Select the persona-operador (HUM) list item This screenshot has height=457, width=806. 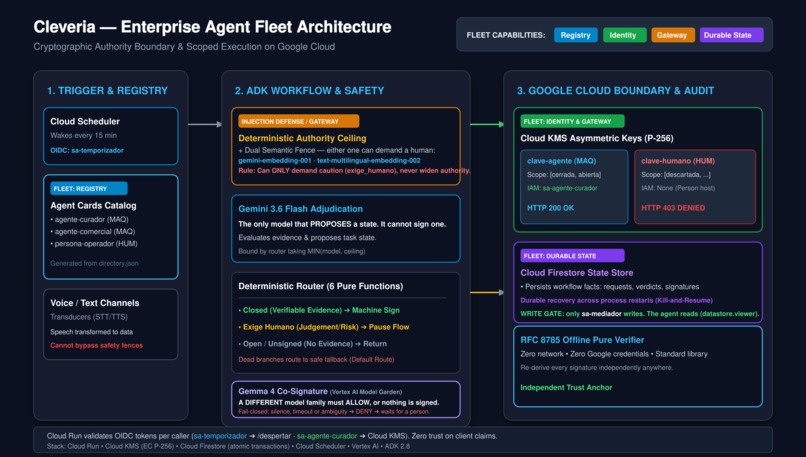coord(94,244)
